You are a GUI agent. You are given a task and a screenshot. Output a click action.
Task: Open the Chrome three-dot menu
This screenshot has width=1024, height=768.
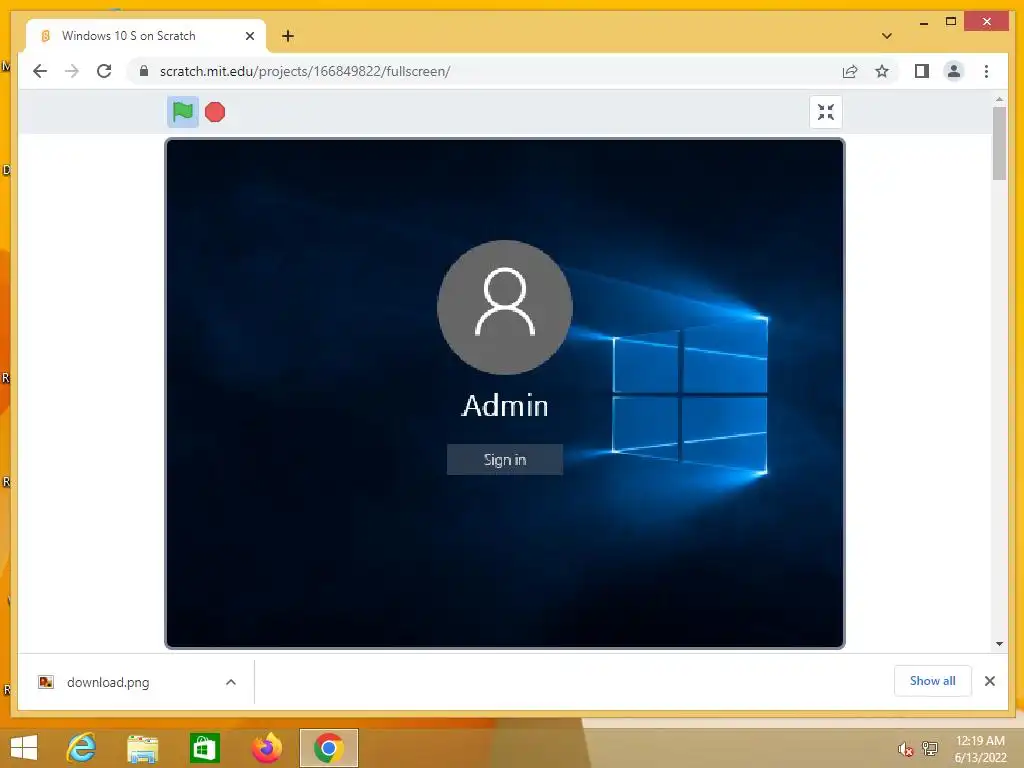click(x=986, y=71)
